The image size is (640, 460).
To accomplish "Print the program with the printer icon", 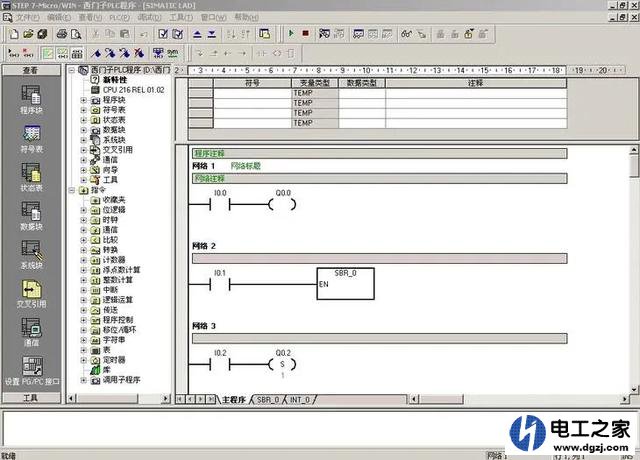I will pos(62,34).
